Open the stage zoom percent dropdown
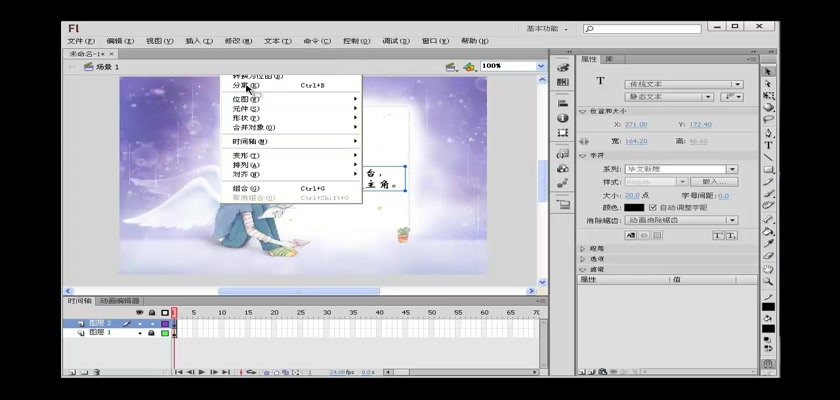The image size is (840, 400). click(541, 66)
